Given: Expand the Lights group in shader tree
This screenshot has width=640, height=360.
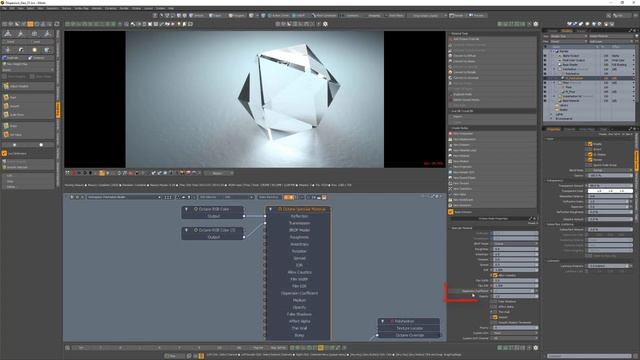Looking at the screenshot, I should point(551,114).
